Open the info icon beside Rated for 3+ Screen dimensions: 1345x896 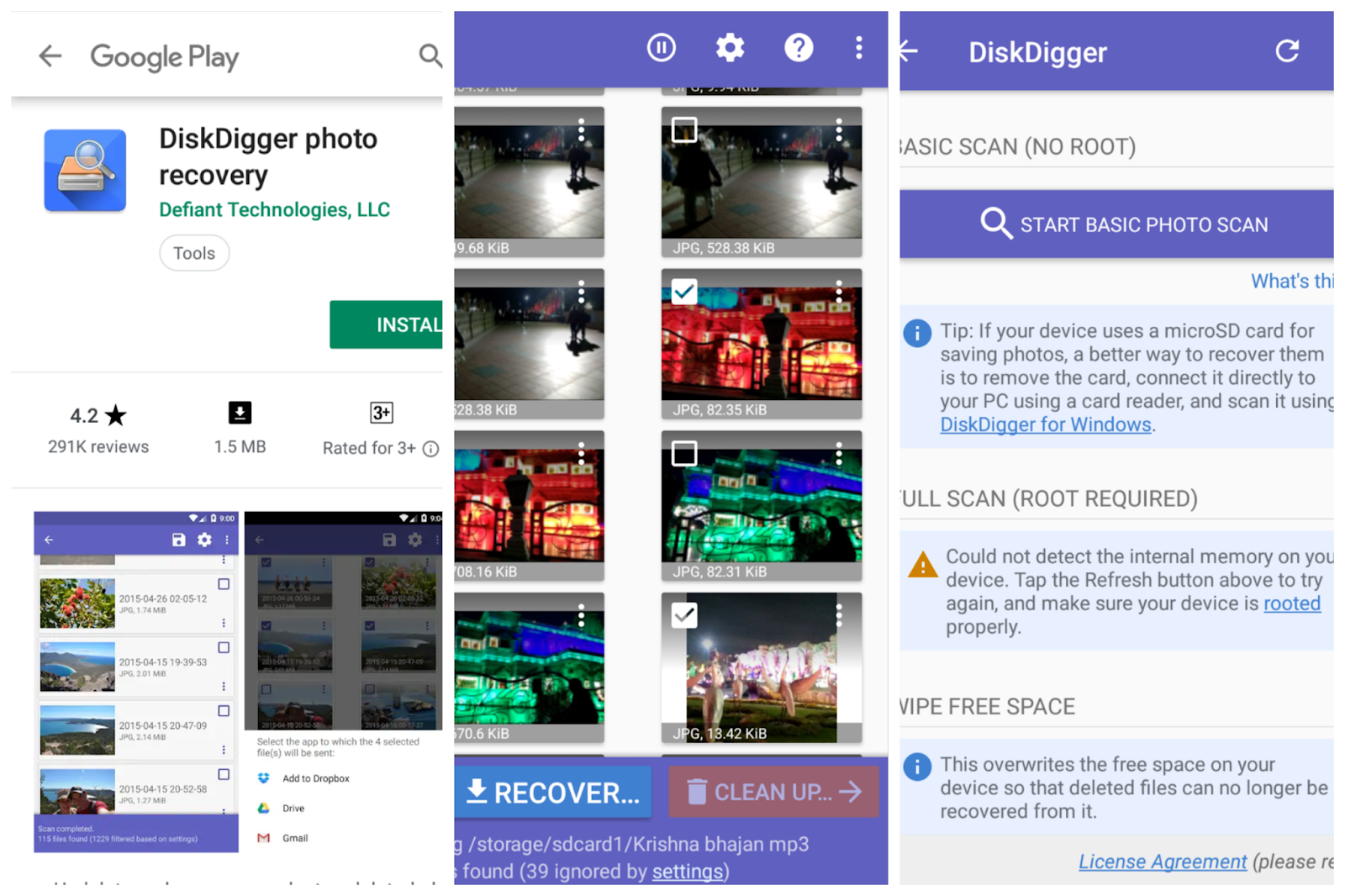(x=430, y=449)
